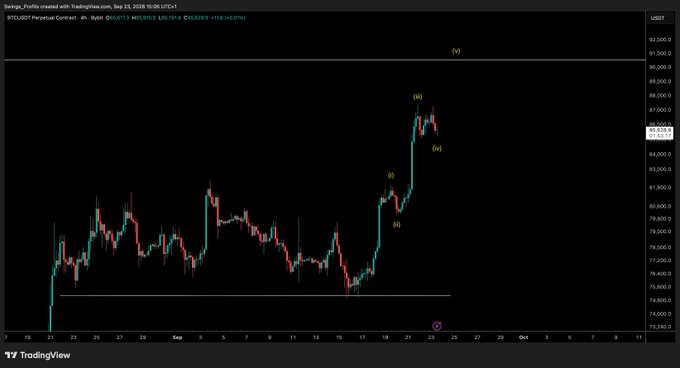This screenshot has width=680, height=368.
Task: Click the 74,800.0 price axis label
Action: 660,300
